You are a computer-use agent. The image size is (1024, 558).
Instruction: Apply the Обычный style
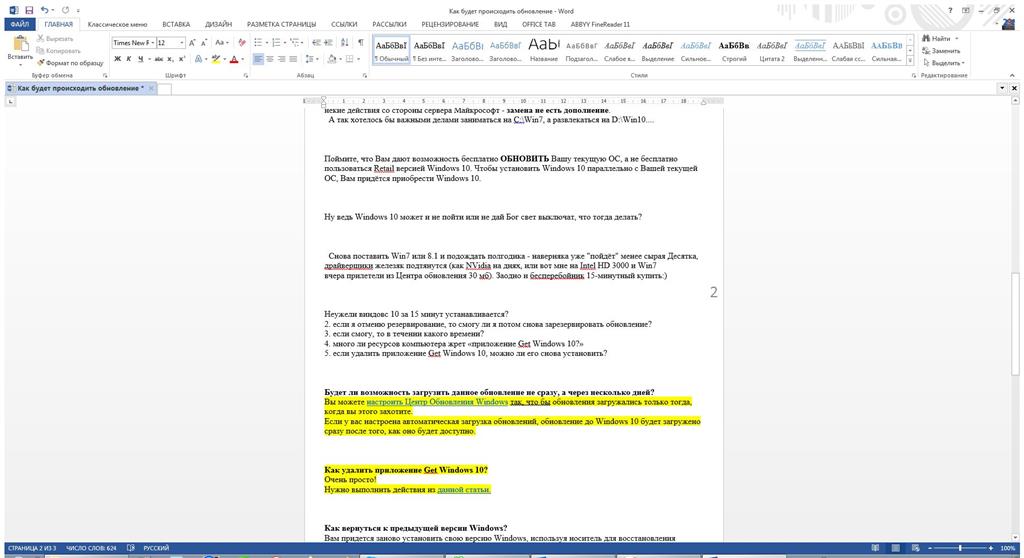coord(391,50)
